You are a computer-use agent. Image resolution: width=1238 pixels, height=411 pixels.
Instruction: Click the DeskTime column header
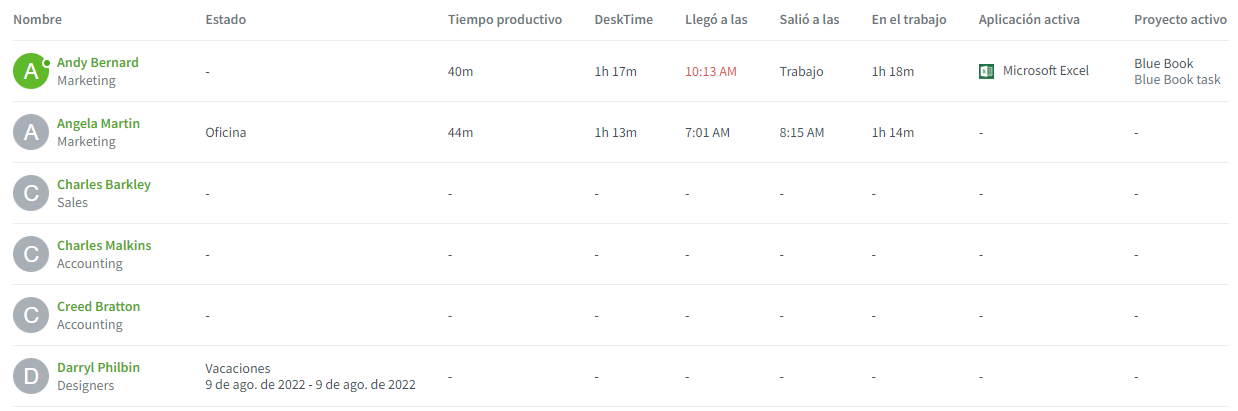coord(623,20)
